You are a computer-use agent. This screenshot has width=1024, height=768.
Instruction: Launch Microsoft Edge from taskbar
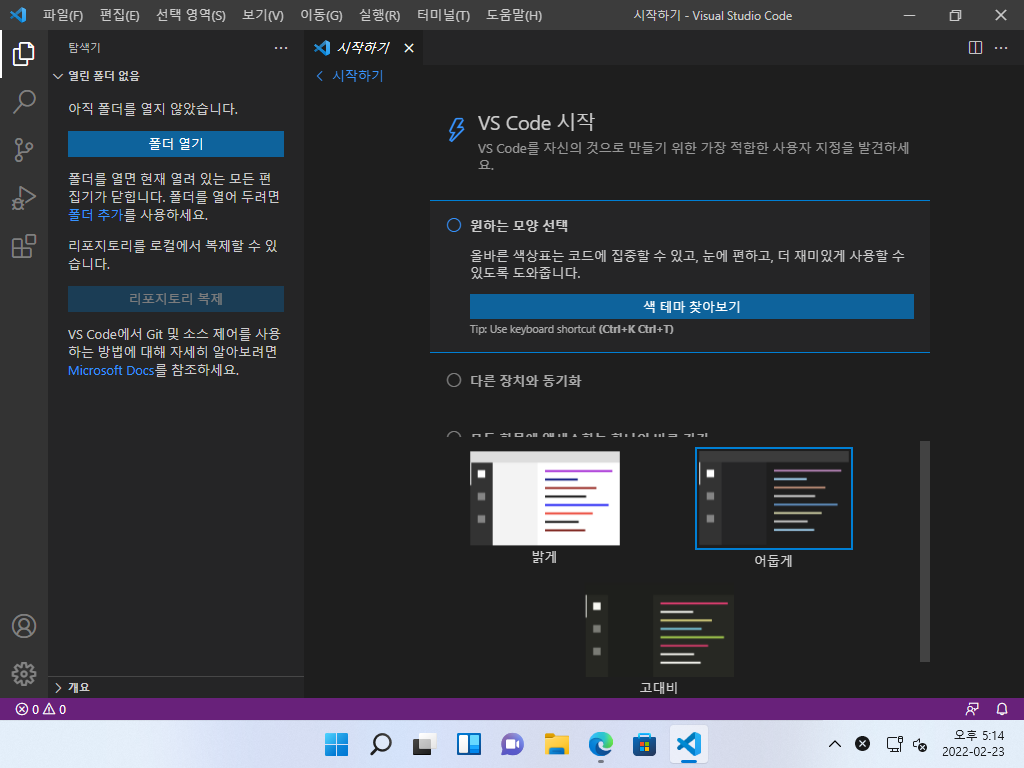[x=600, y=744]
